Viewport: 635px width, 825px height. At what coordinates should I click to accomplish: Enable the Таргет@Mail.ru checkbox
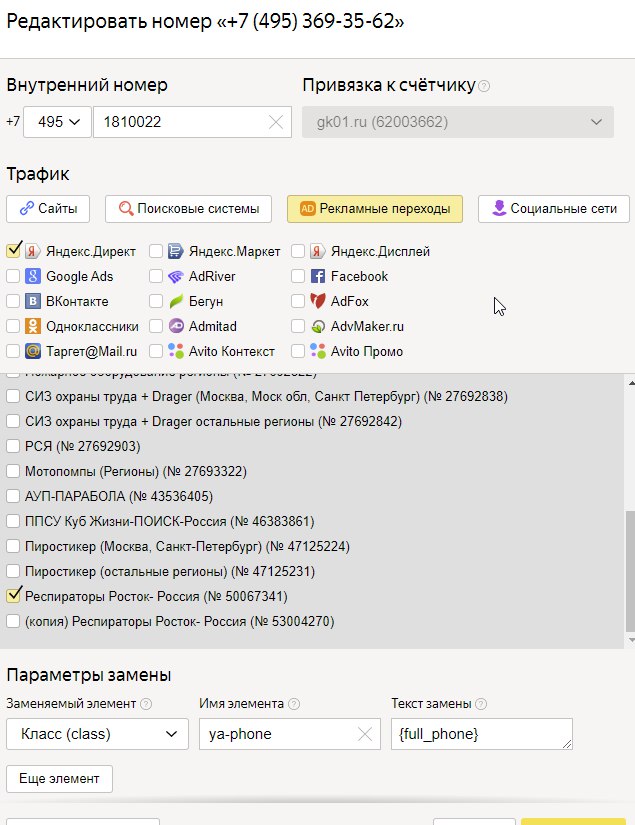tap(13, 351)
